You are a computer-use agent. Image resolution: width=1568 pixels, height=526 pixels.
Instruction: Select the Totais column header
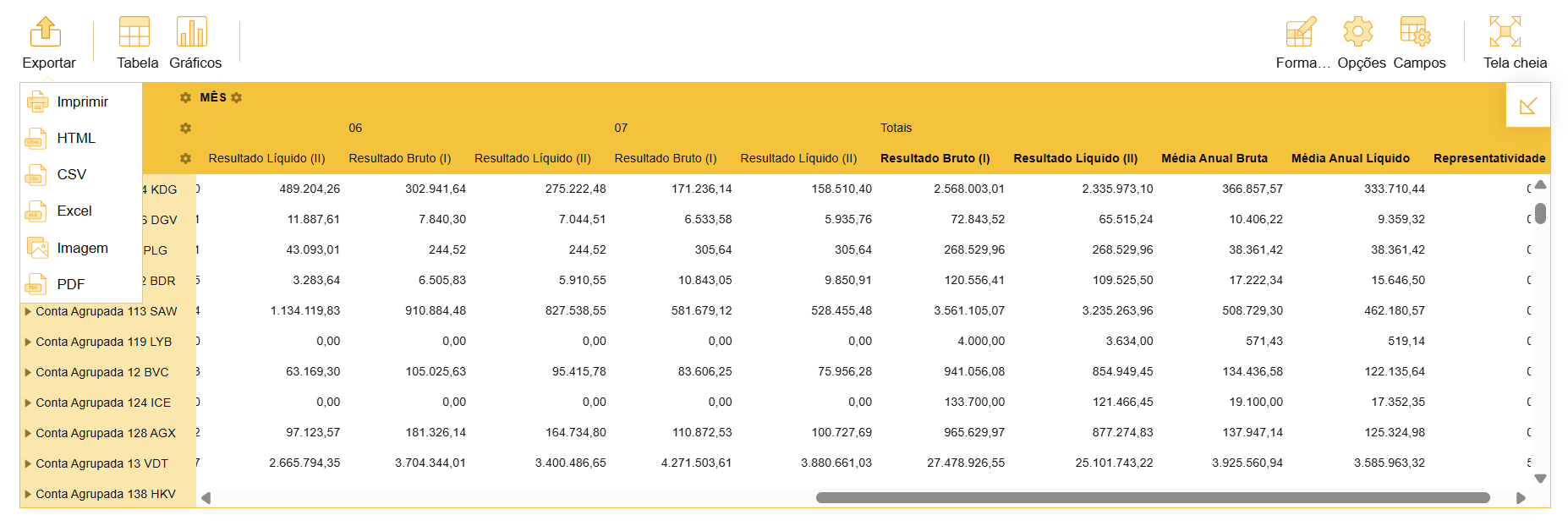(x=896, y=128)
